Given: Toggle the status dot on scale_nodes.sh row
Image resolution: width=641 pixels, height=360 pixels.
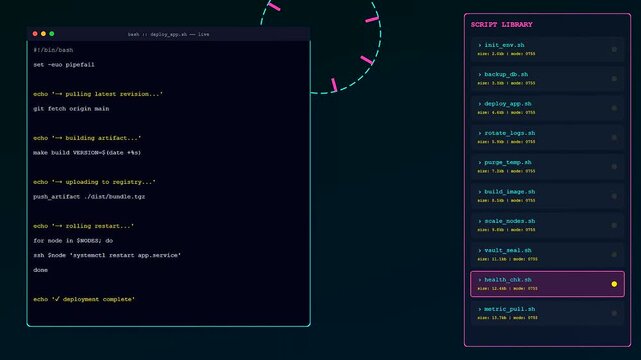Looking at the screenshot, I should [x=614, y=225].
